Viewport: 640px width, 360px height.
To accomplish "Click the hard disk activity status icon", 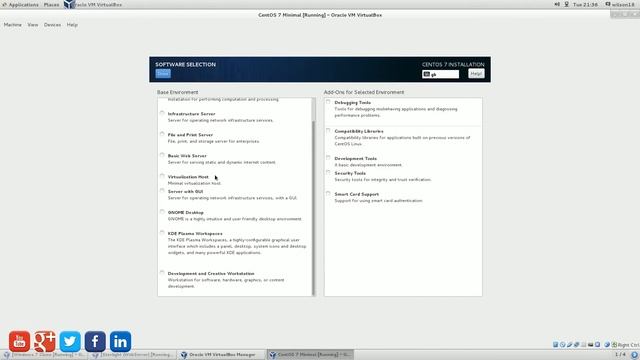I will 556,345.
